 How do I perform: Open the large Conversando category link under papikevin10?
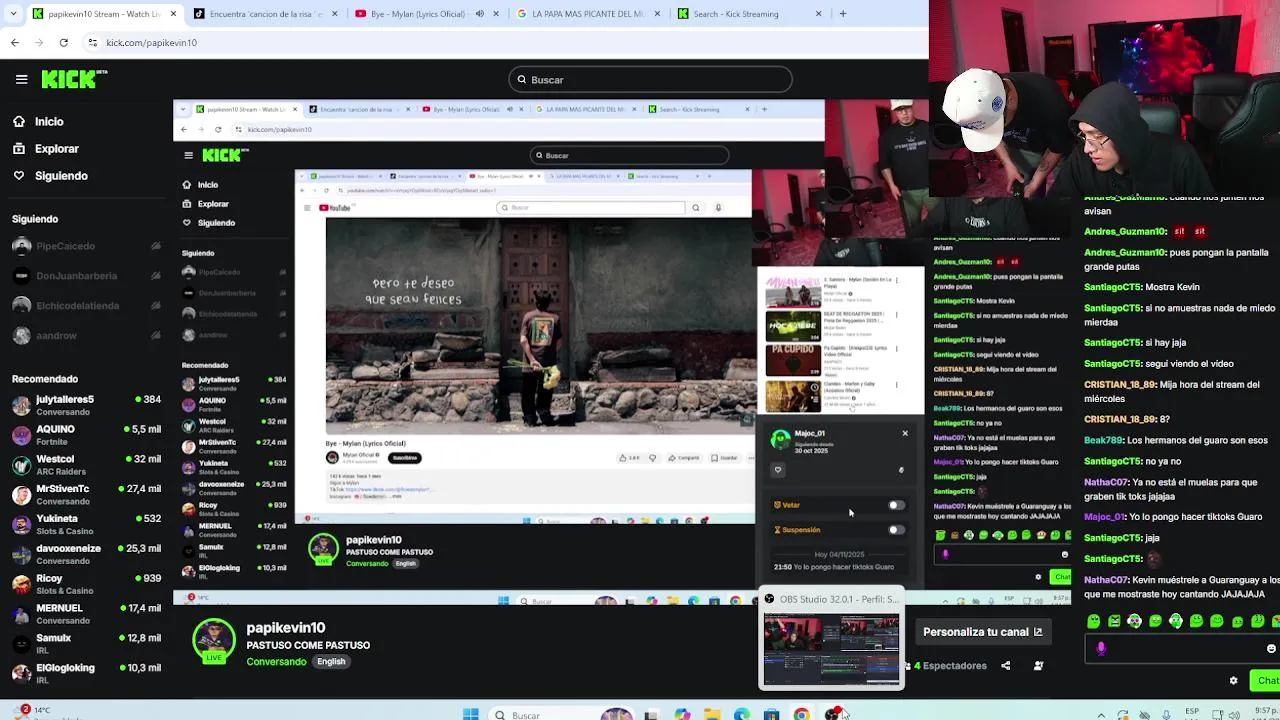[x=276, y=662]
